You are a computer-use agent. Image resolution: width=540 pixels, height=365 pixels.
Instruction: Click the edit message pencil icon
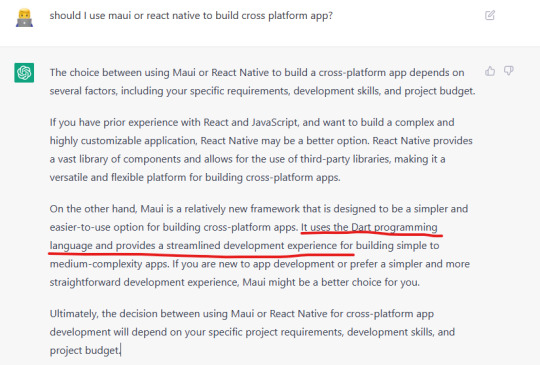pos(490,15)
